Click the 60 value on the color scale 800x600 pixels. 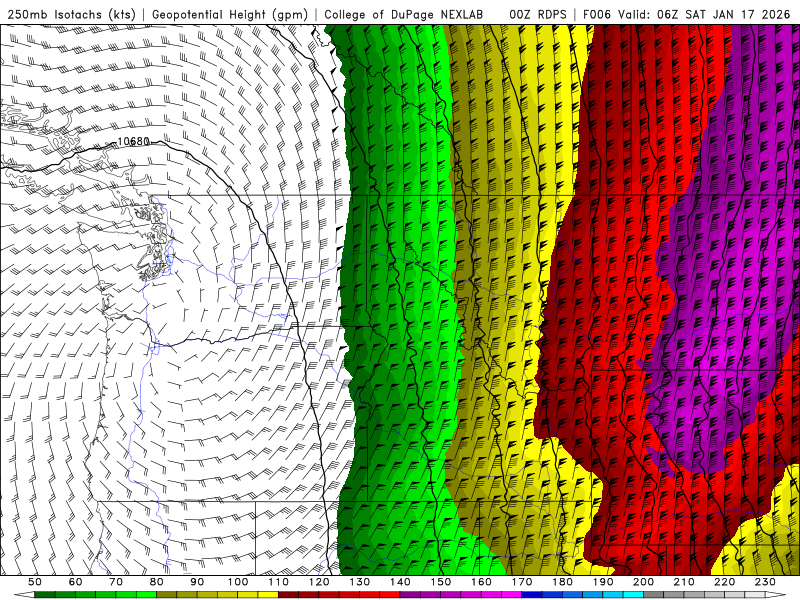tap(75, 582)
